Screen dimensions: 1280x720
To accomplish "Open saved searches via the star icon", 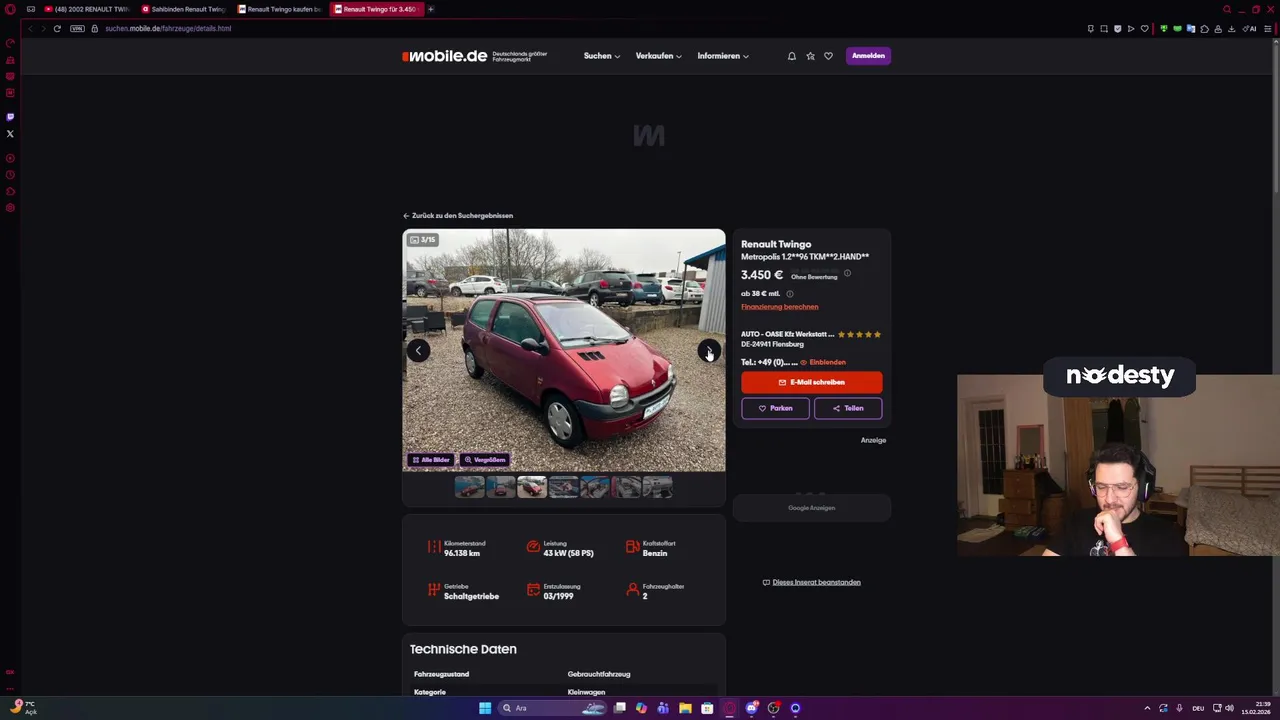I will coord(810,56).
